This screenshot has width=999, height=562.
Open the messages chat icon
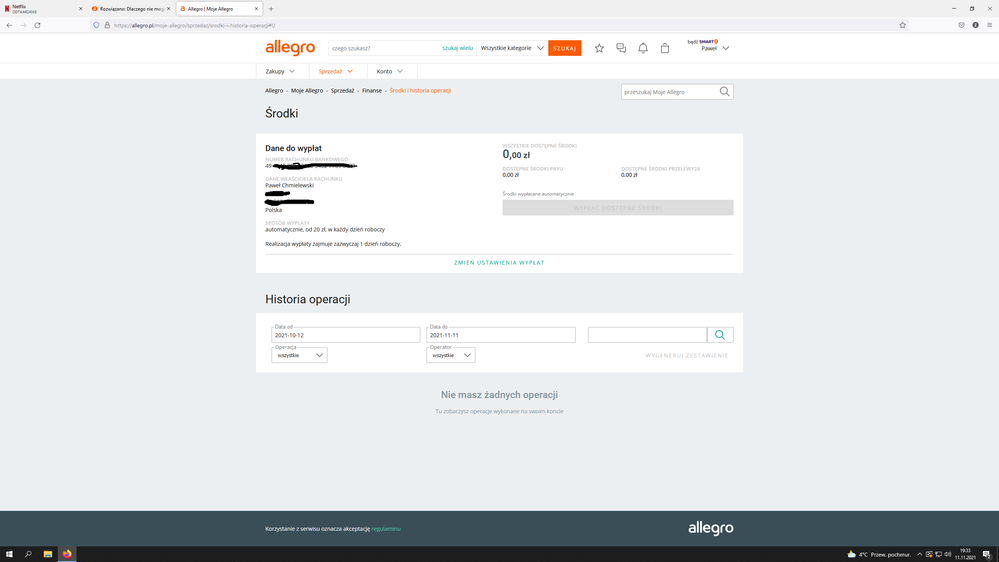(x=621, y=48)
